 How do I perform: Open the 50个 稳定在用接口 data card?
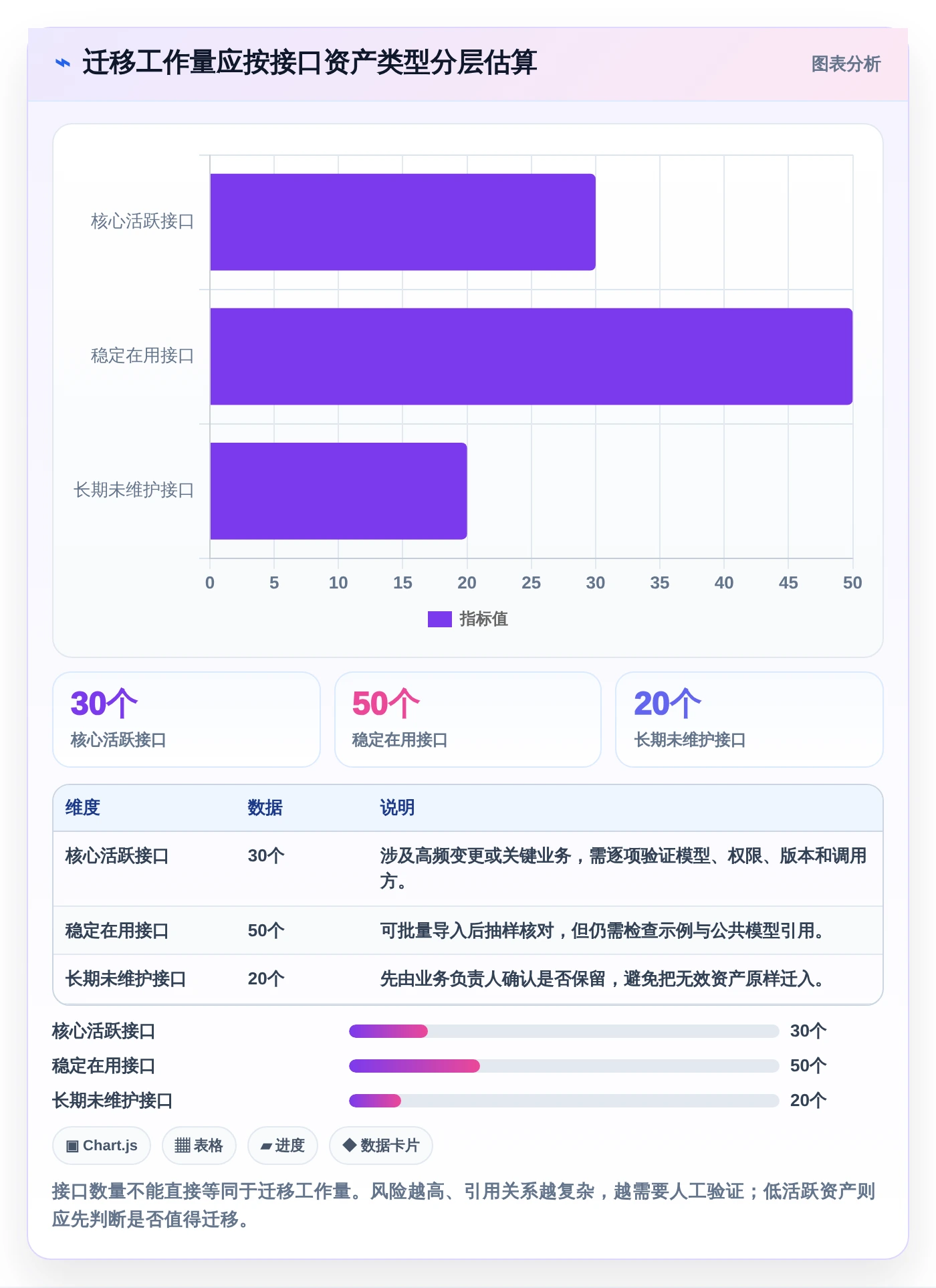[x=468, y=720]
